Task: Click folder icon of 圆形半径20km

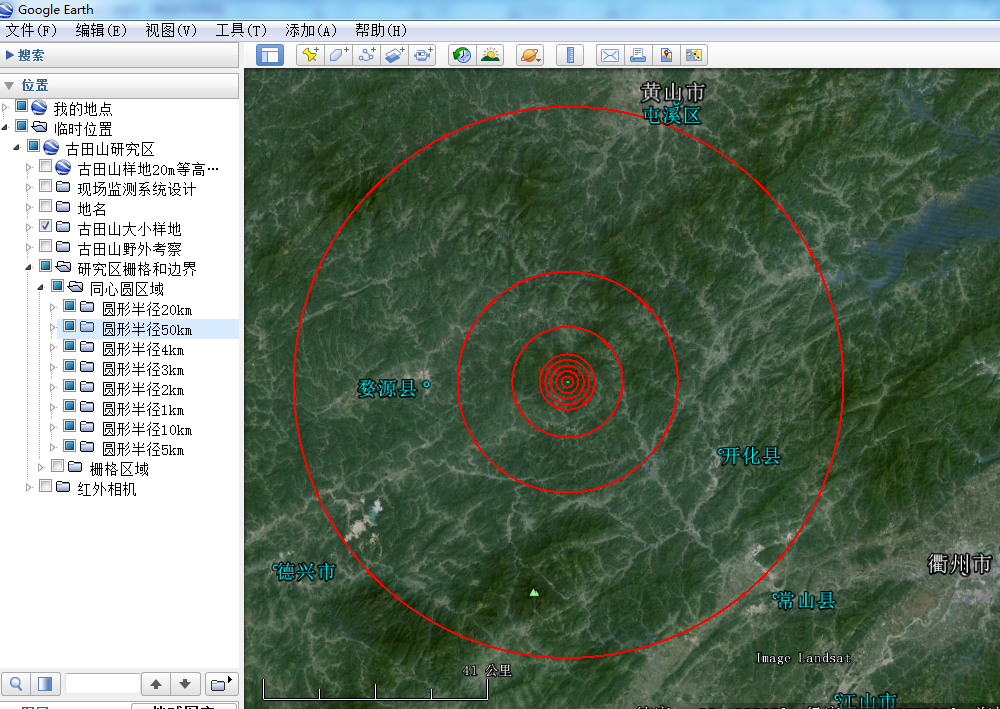Action: click(87, 307)
